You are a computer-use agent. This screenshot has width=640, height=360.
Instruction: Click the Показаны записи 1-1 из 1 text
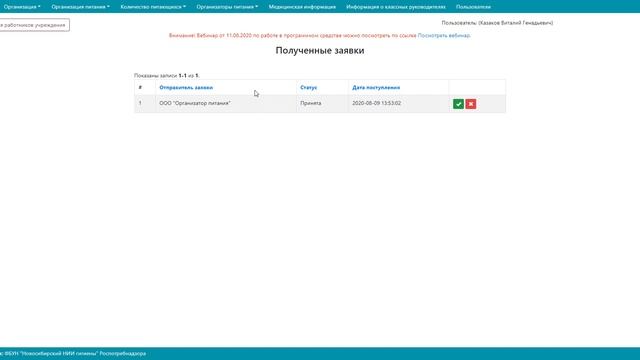tap(167, 76)
